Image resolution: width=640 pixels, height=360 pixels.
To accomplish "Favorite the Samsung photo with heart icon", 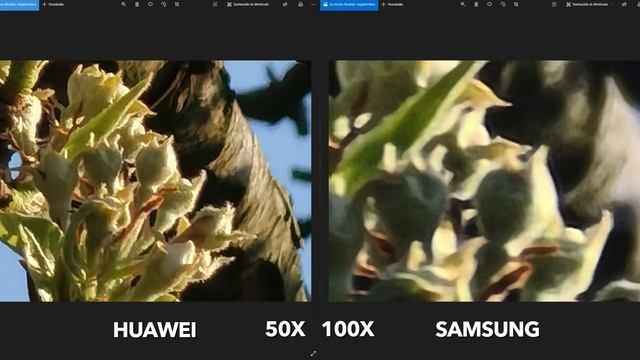I will (489, 4).
